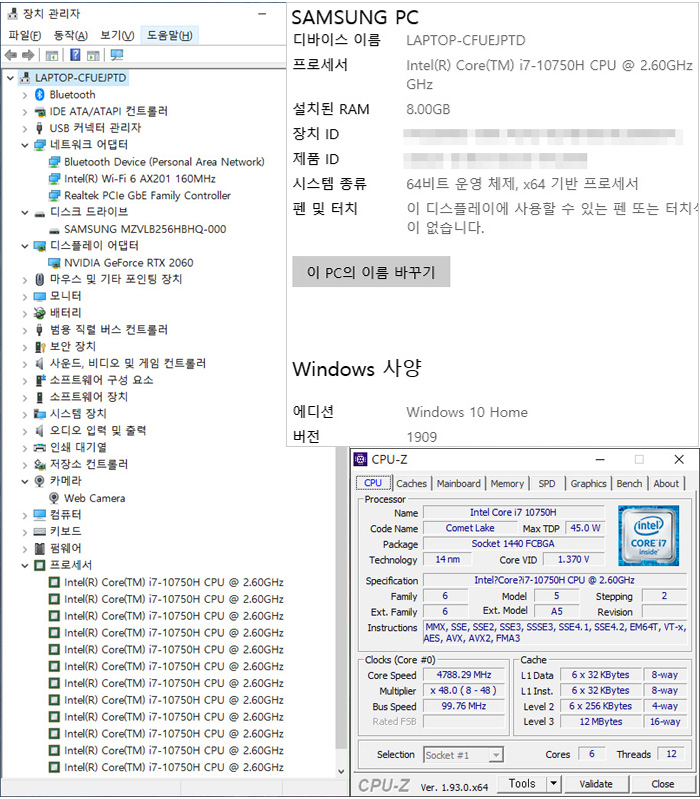Collapse the 디스크 드라이브 category
This screenshot has height=799, width=700.
[x=24, y=212]
